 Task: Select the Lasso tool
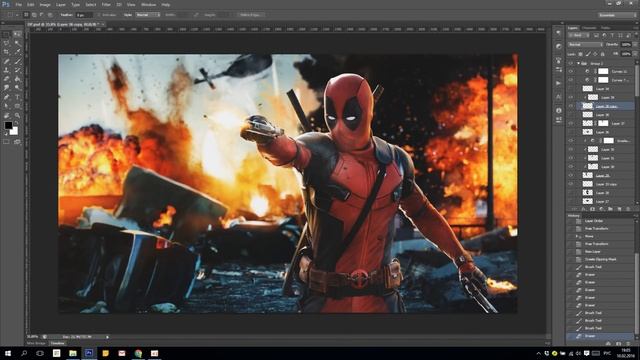pos(7,43)
